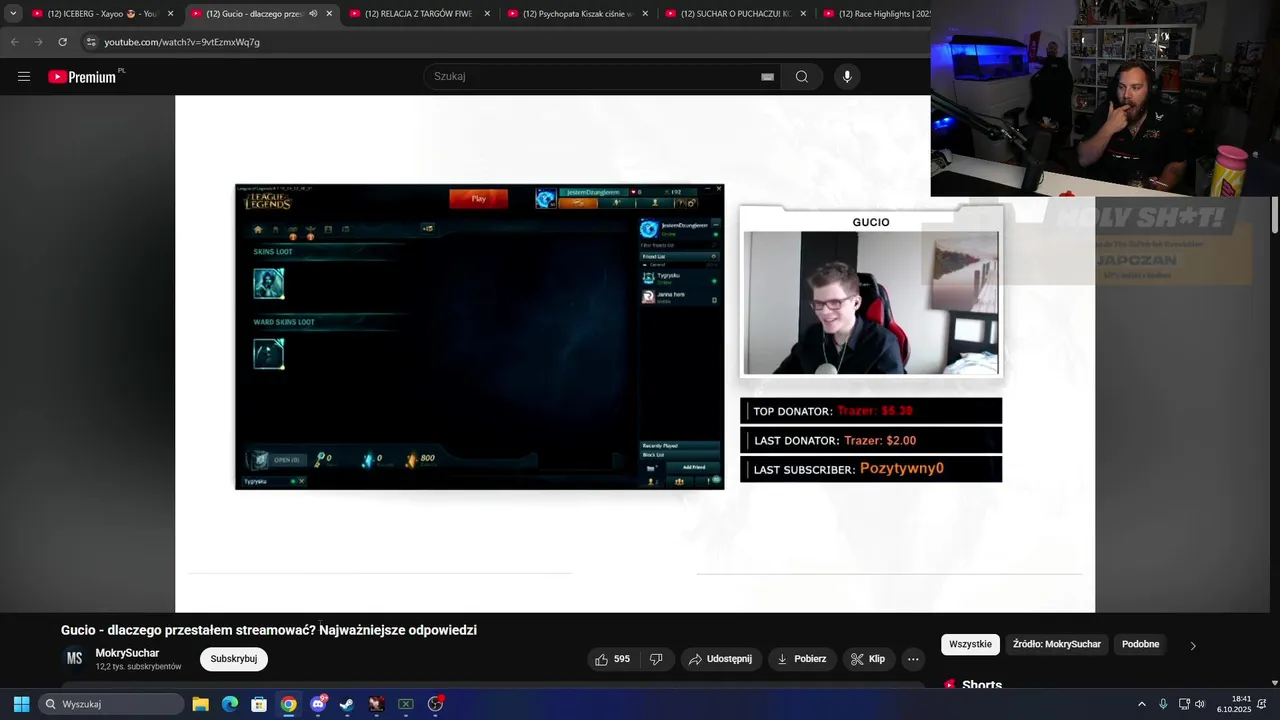Viewport: 1280px width, 720px height.
Task: Open Google Chrome from taskbar
Action: coord(288,704)
